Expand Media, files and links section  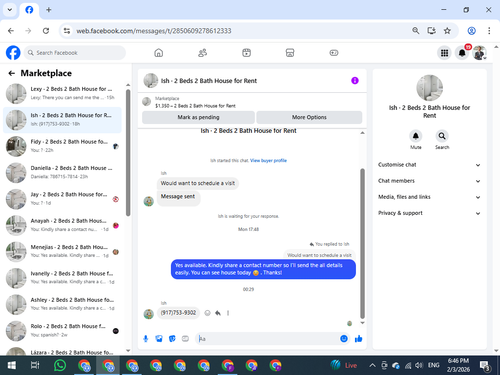click(x=429, y=197)
